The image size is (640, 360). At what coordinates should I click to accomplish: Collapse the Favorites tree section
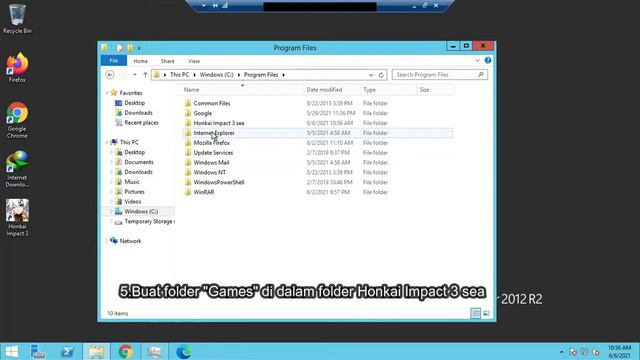[107, 93]
